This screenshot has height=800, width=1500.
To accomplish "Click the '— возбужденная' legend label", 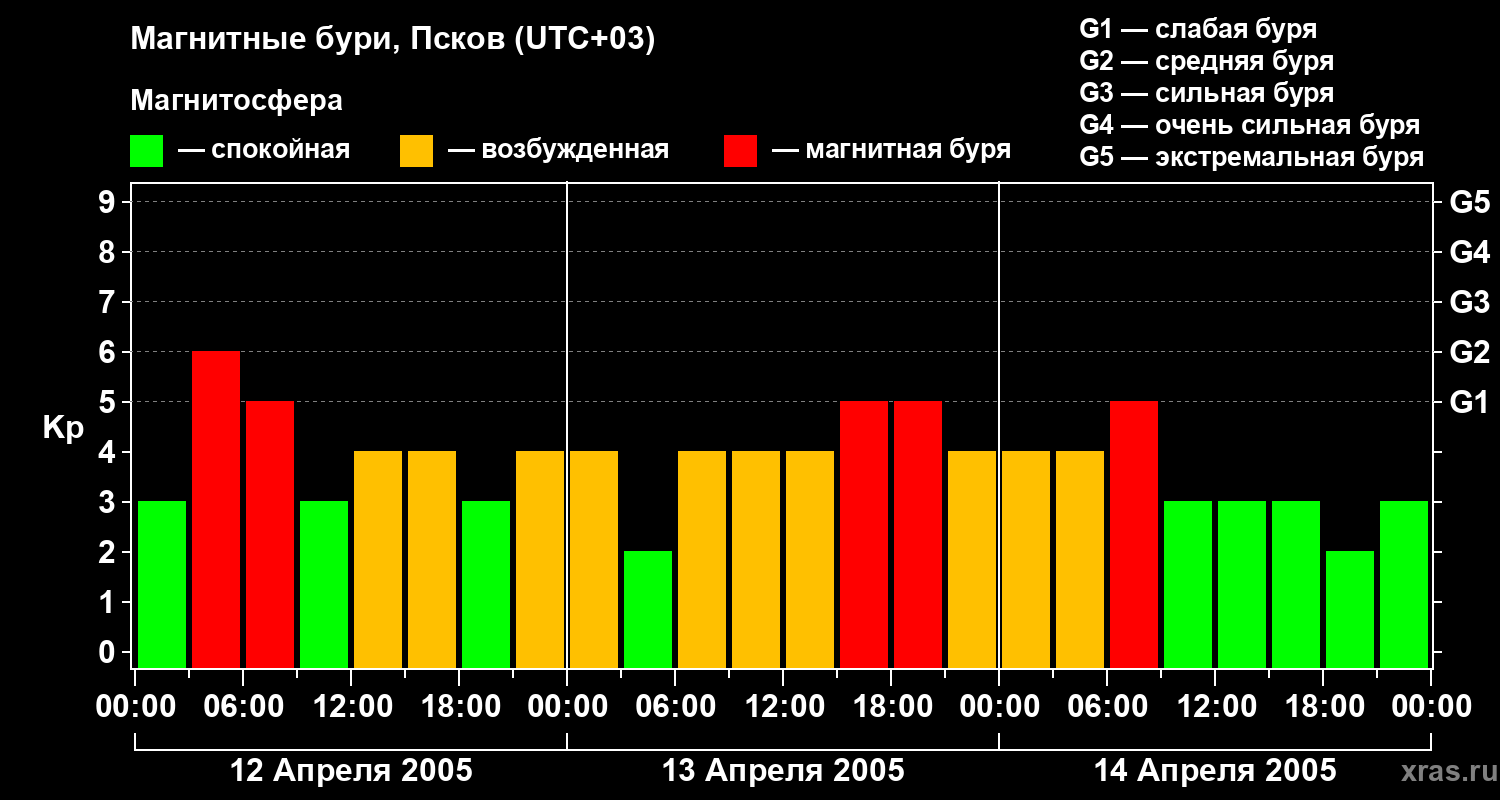I will point(558,151).
